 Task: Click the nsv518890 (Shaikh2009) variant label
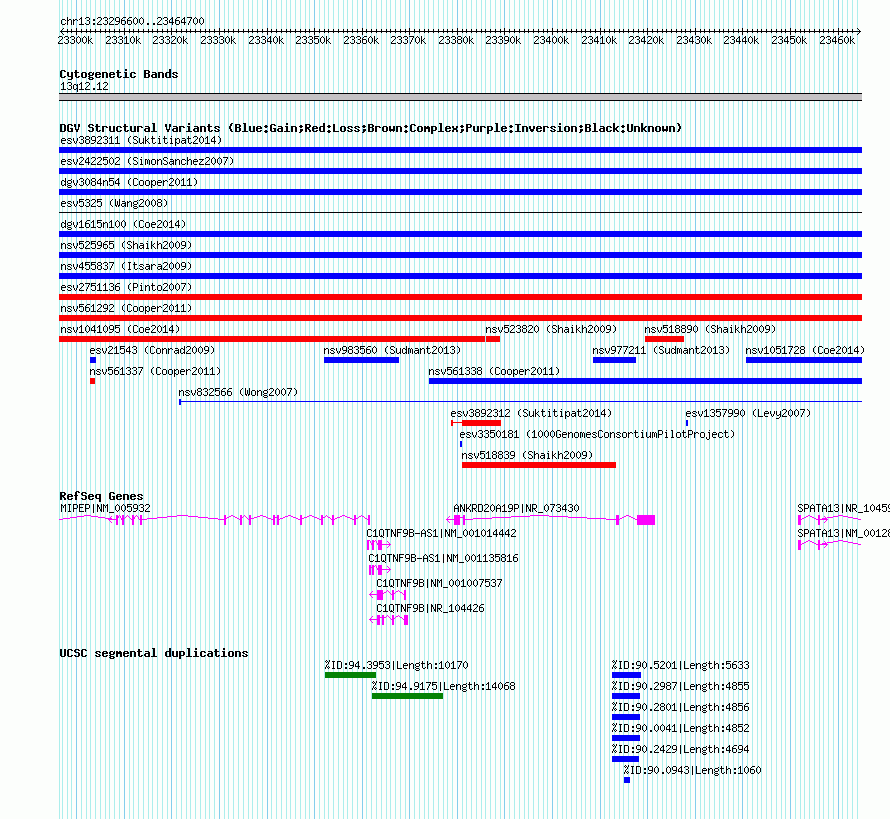point(710,329)
